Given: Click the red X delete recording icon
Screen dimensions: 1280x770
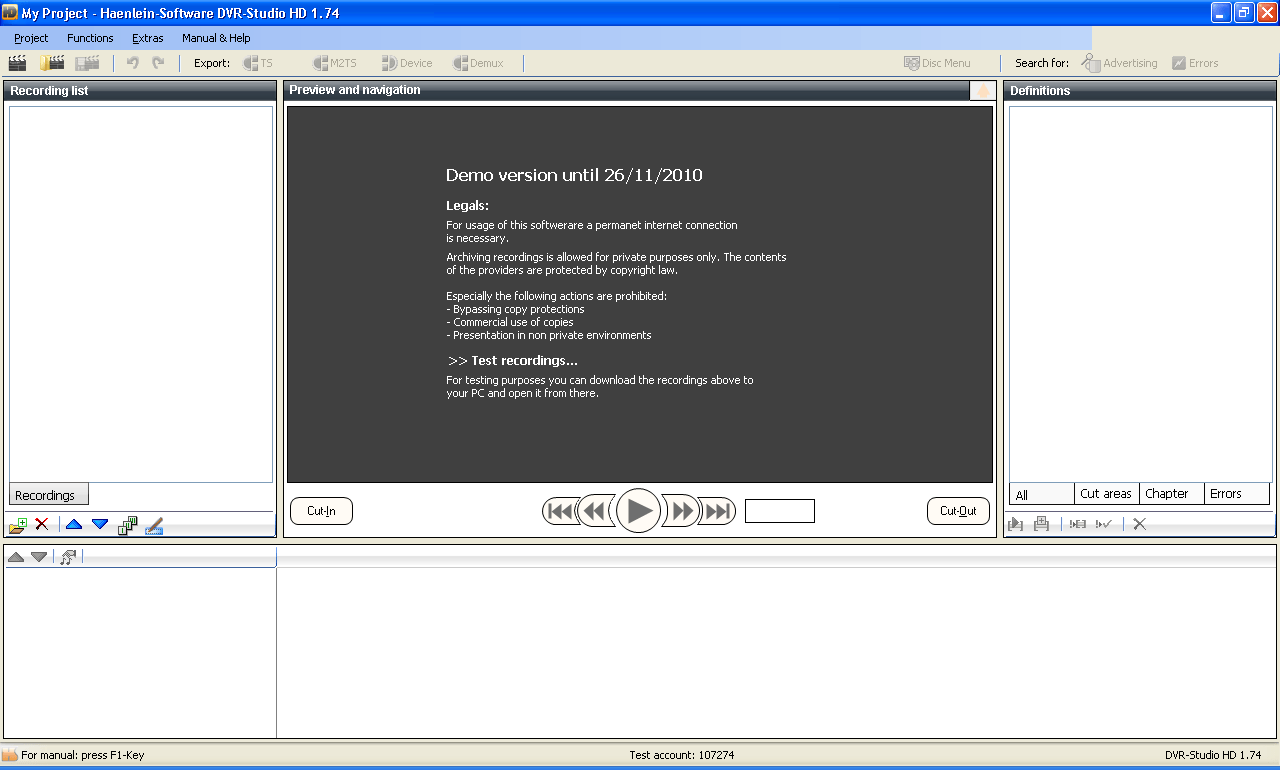Looking at the screenshot, I should (41, 524).
